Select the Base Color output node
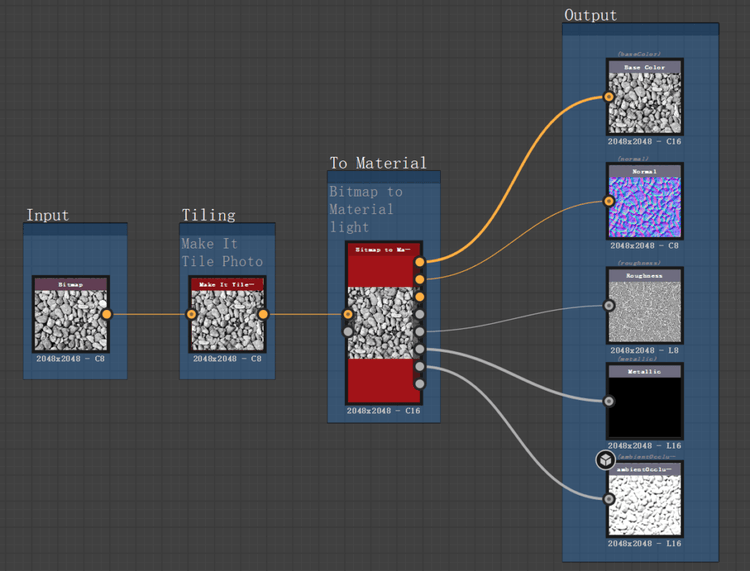 (x=645, y=97)
